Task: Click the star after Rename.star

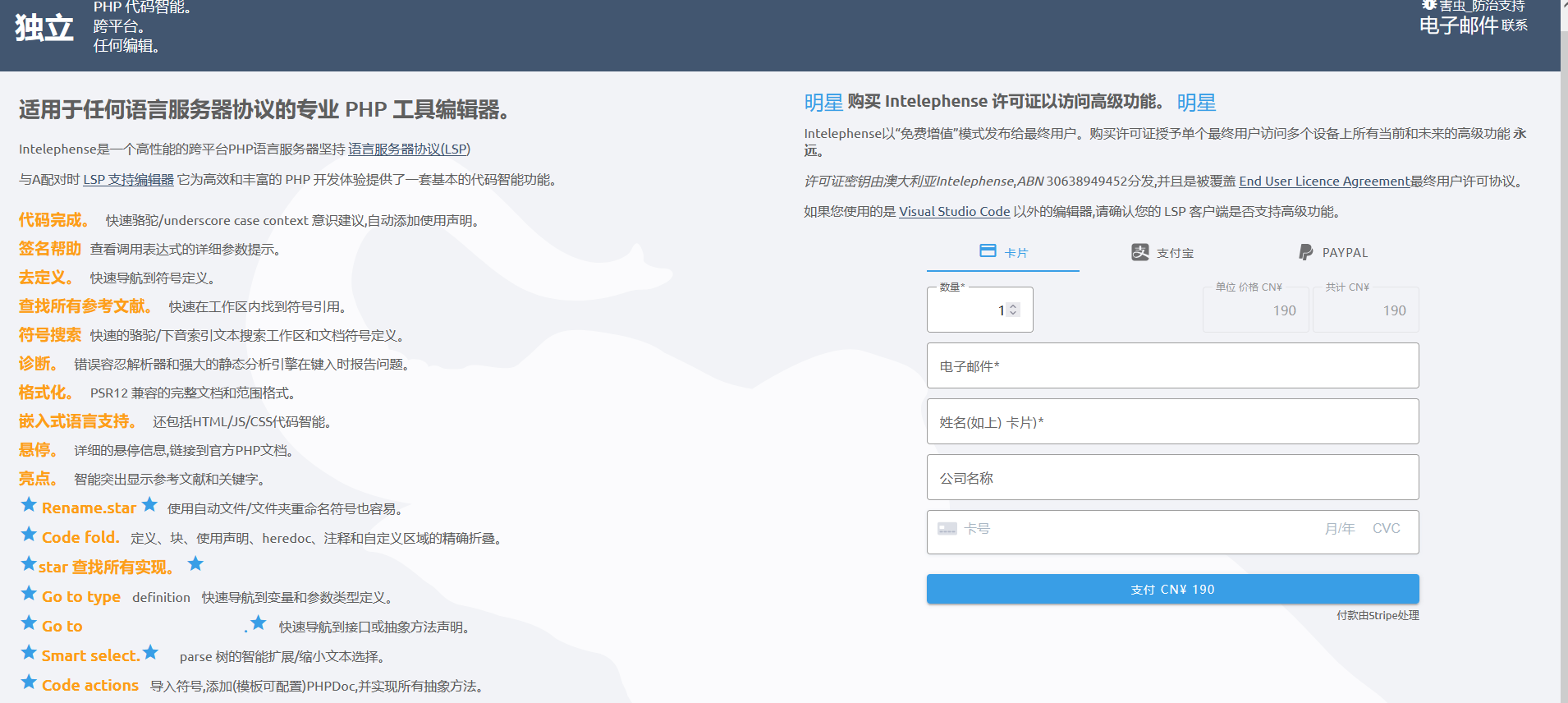Action: (149, 504)
